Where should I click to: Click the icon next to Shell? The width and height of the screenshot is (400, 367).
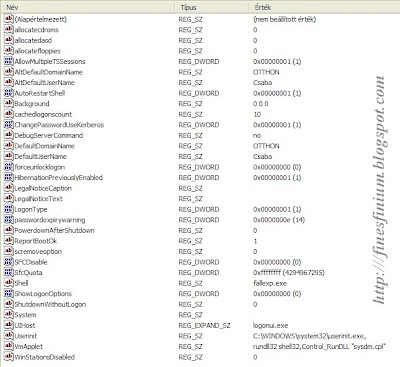point(8,283)
